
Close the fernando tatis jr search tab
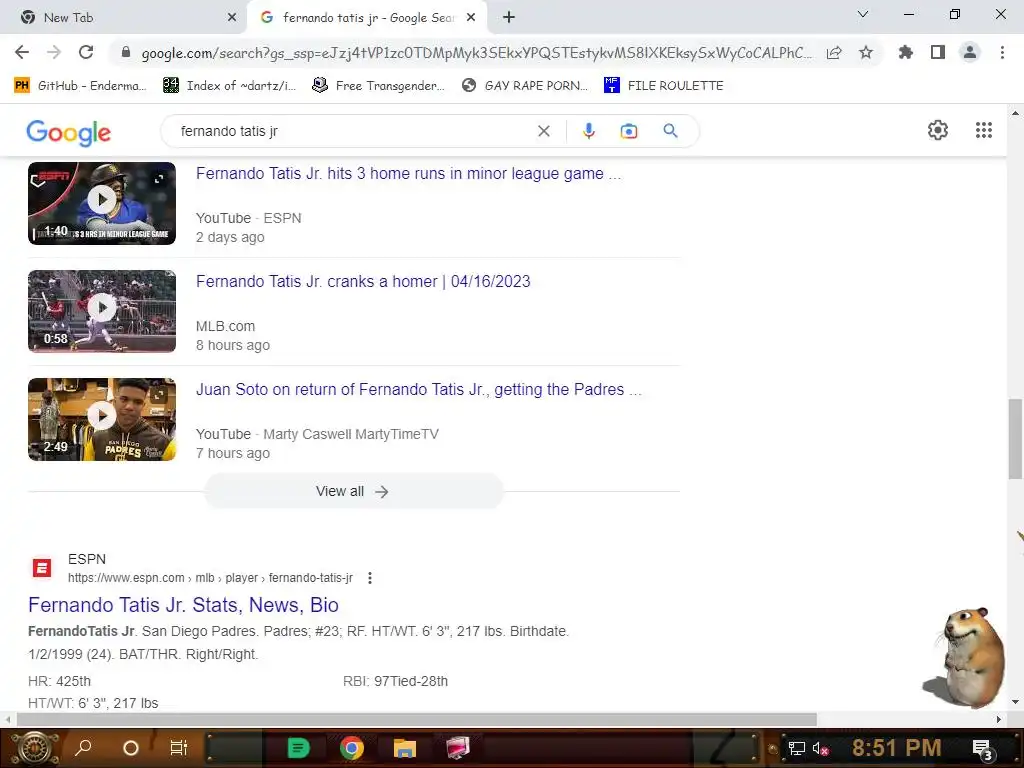470,18
